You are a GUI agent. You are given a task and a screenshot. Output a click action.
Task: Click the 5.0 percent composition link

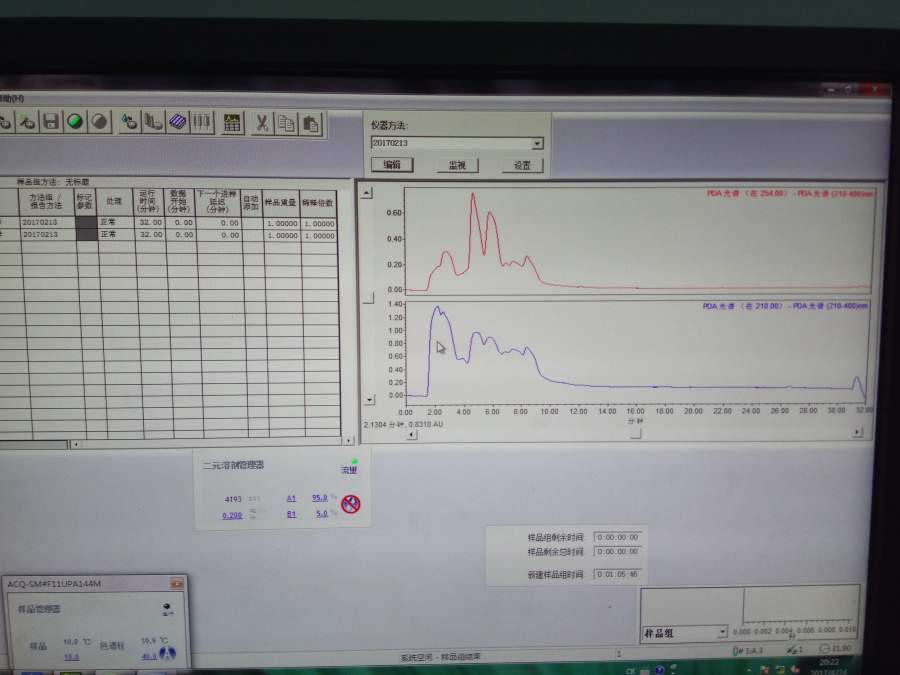322,514
